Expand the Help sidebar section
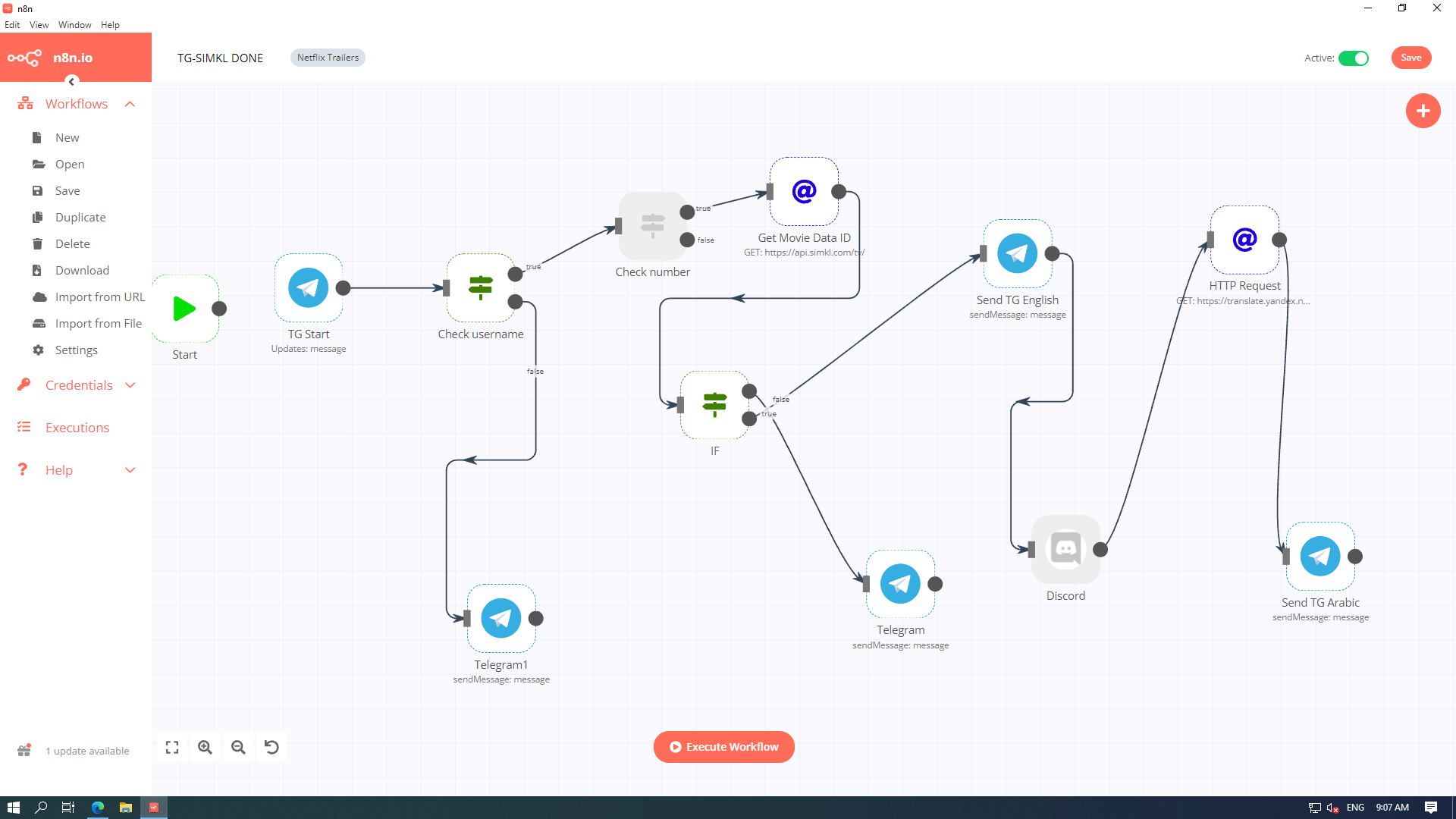Image resolution: width=1456 pixels, height=819 pixels. click(130, 470)
